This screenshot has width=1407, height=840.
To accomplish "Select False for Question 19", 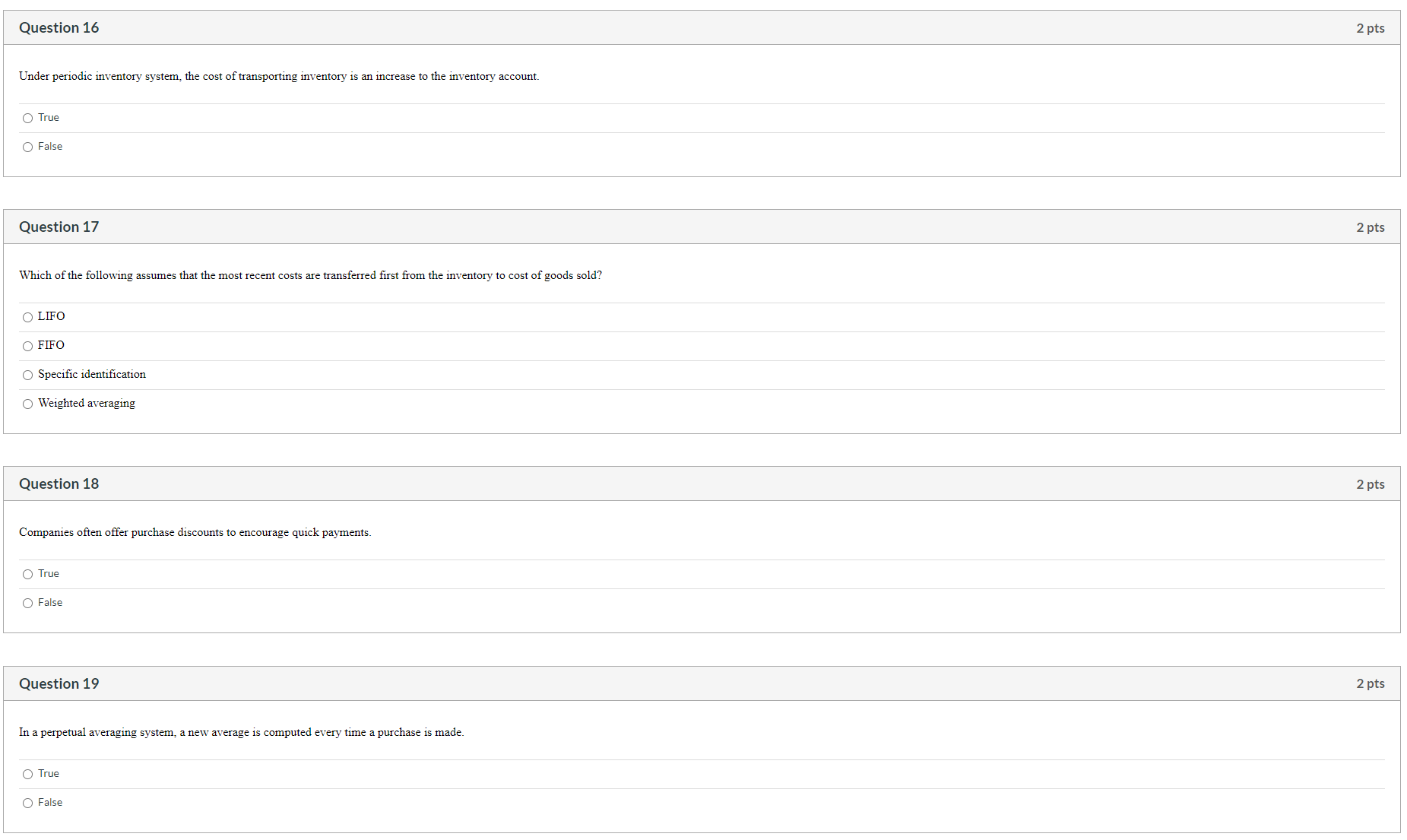I will 27,803.
